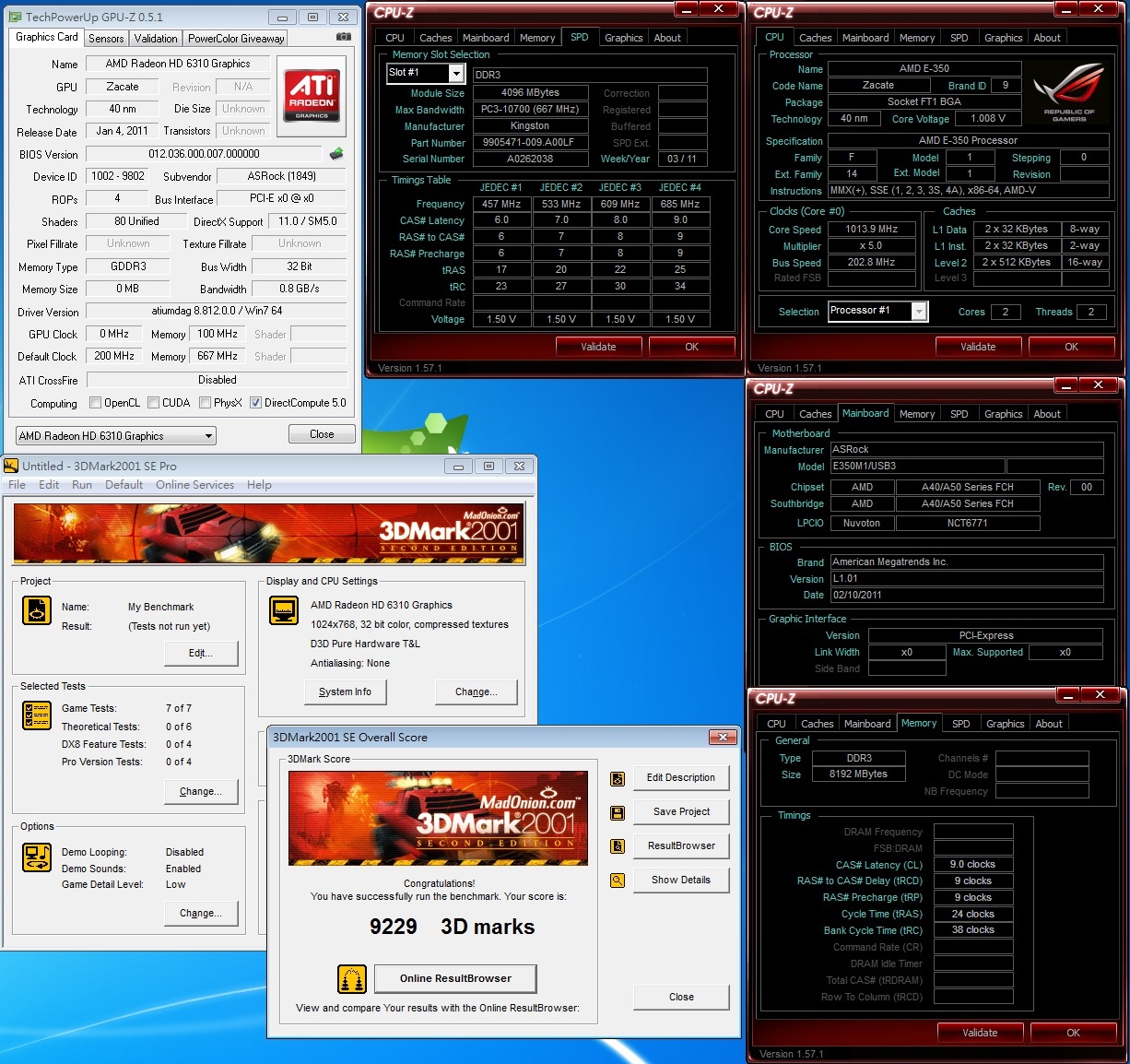Open the Run menu in 3DMark2001
This screenshot has height=1064, width=1130.
(82, 485)
